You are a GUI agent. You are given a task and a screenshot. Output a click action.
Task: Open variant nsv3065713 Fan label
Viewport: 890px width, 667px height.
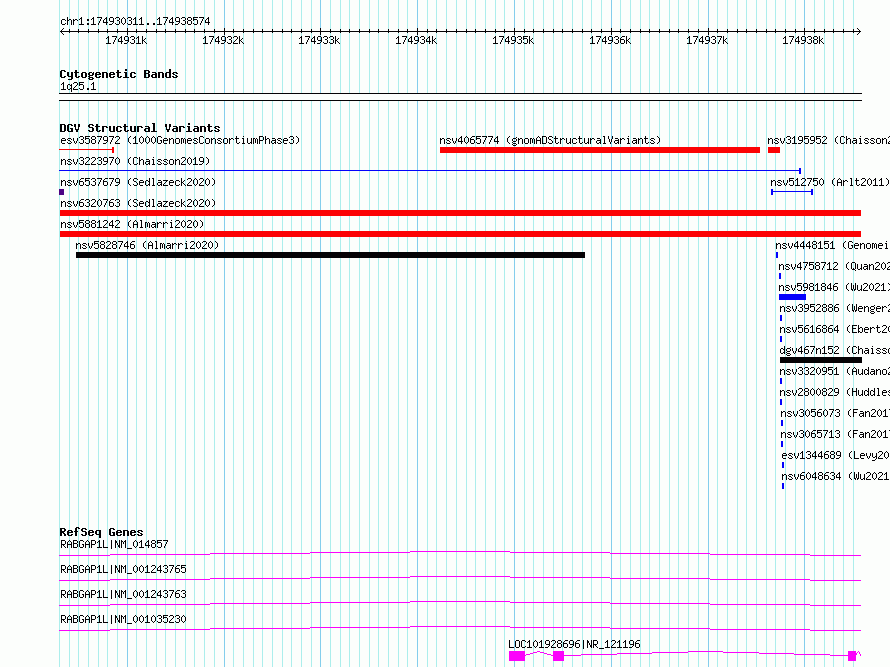[x=835, y=434]
